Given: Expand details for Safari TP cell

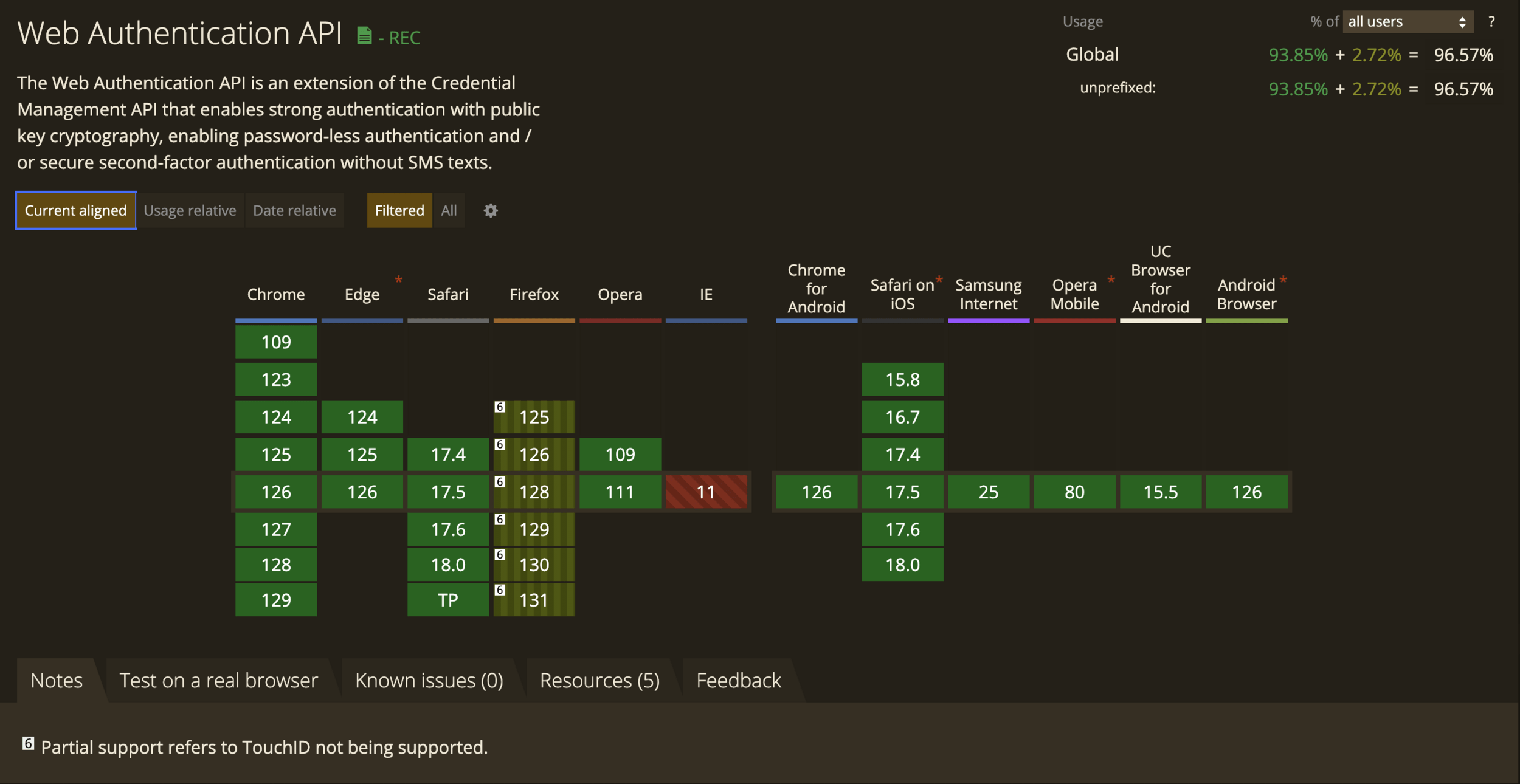Looking at the screenshot, I should [447, 600].
